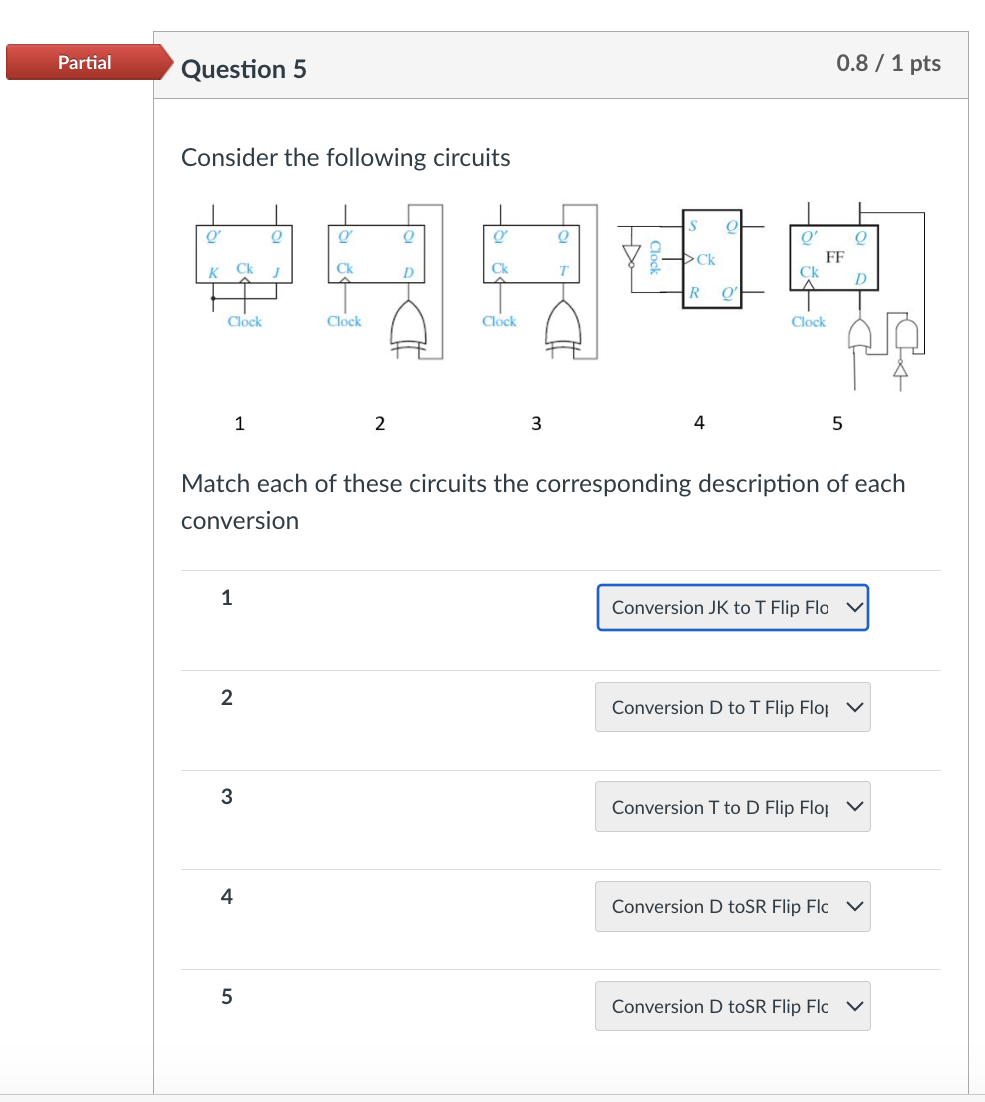
Task: Open the dropdown for circuit 2
Action: pyautogui.click(x=731, y=707)
